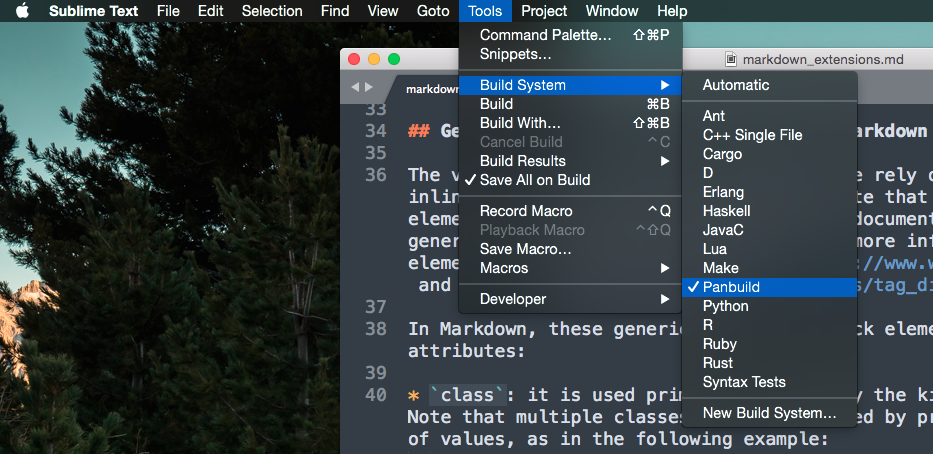Click line number 38 in gutter
933x454 pixels.
(375, 329)
